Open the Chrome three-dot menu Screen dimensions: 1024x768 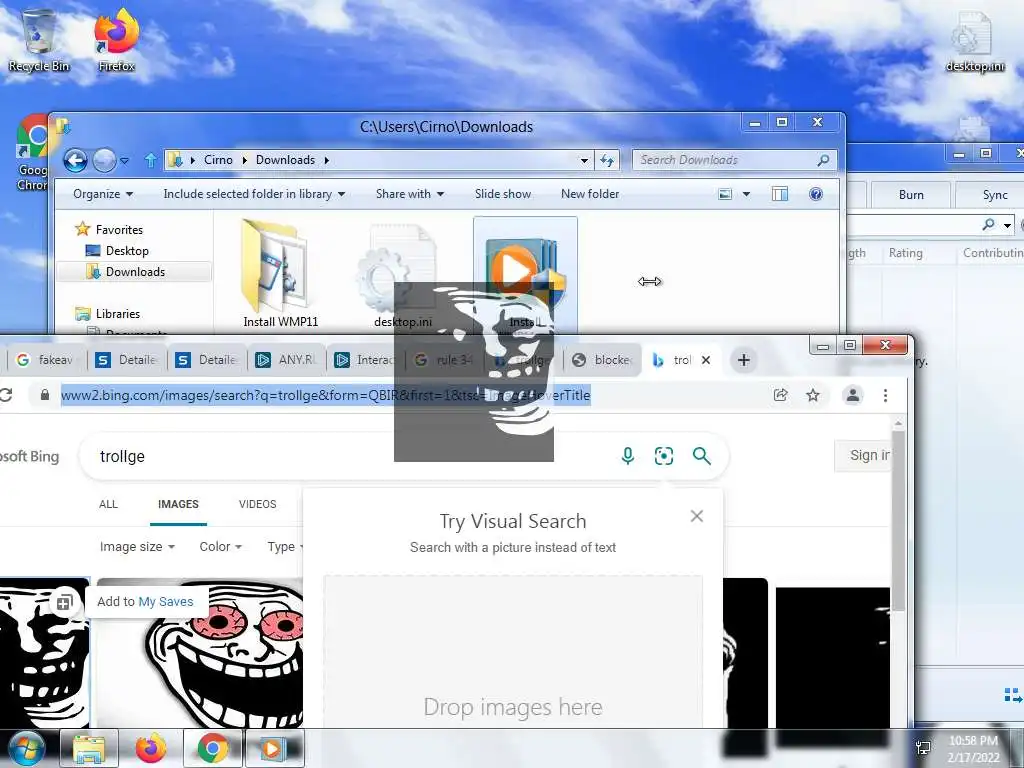[886, 395]
